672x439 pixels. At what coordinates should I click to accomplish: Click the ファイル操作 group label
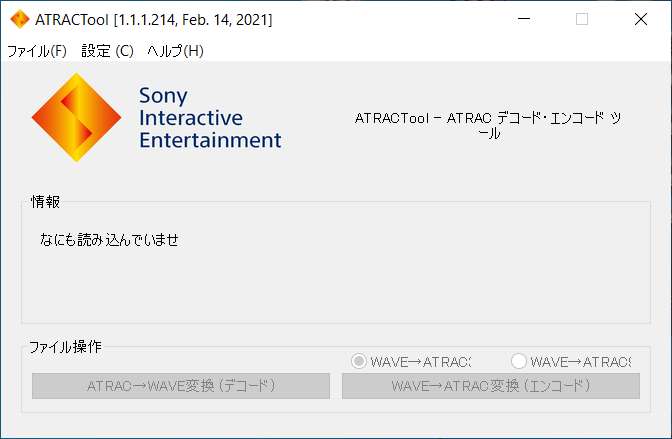point(65,347)
